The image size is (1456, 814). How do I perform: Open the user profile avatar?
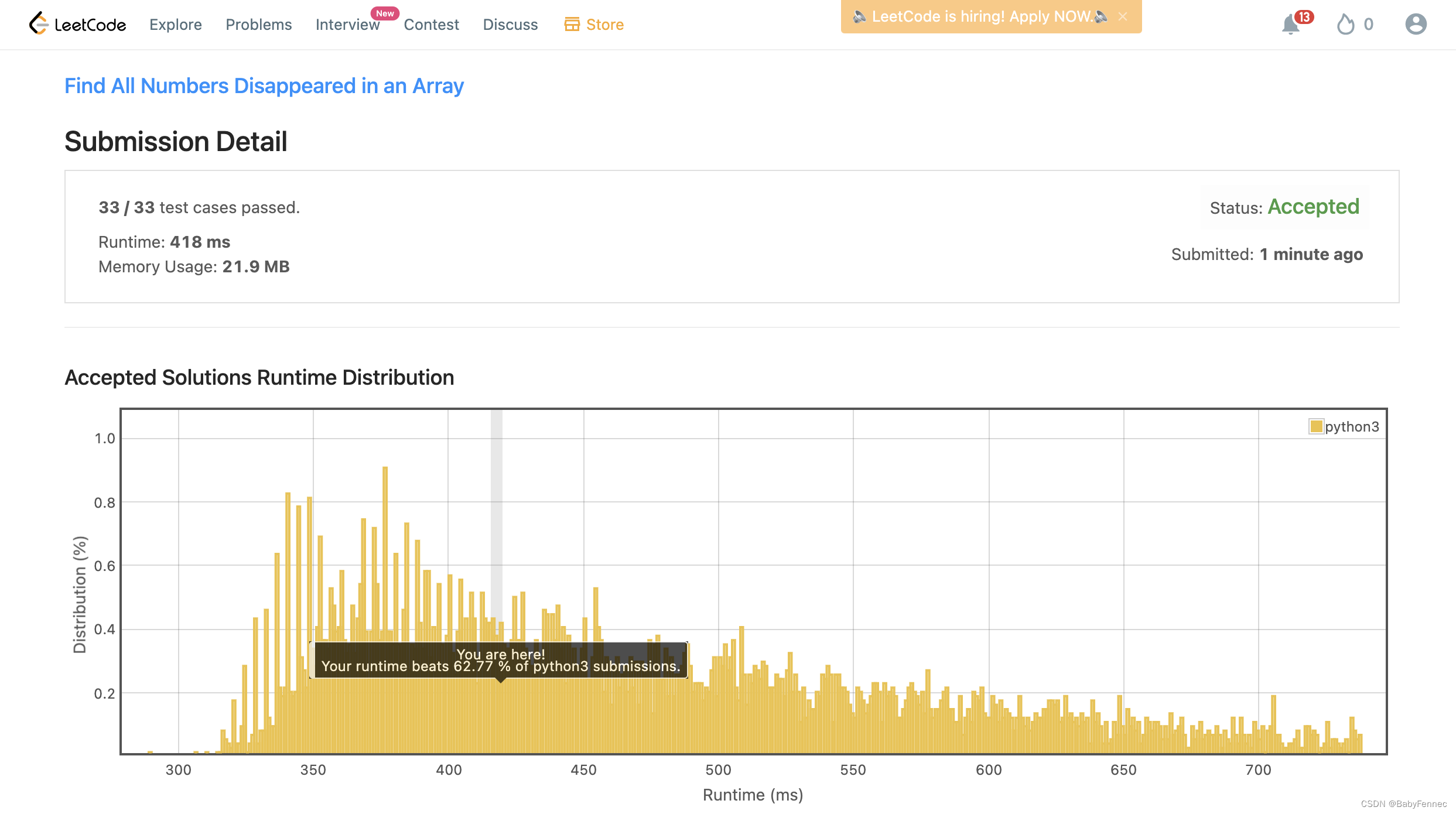point(1416,25)
